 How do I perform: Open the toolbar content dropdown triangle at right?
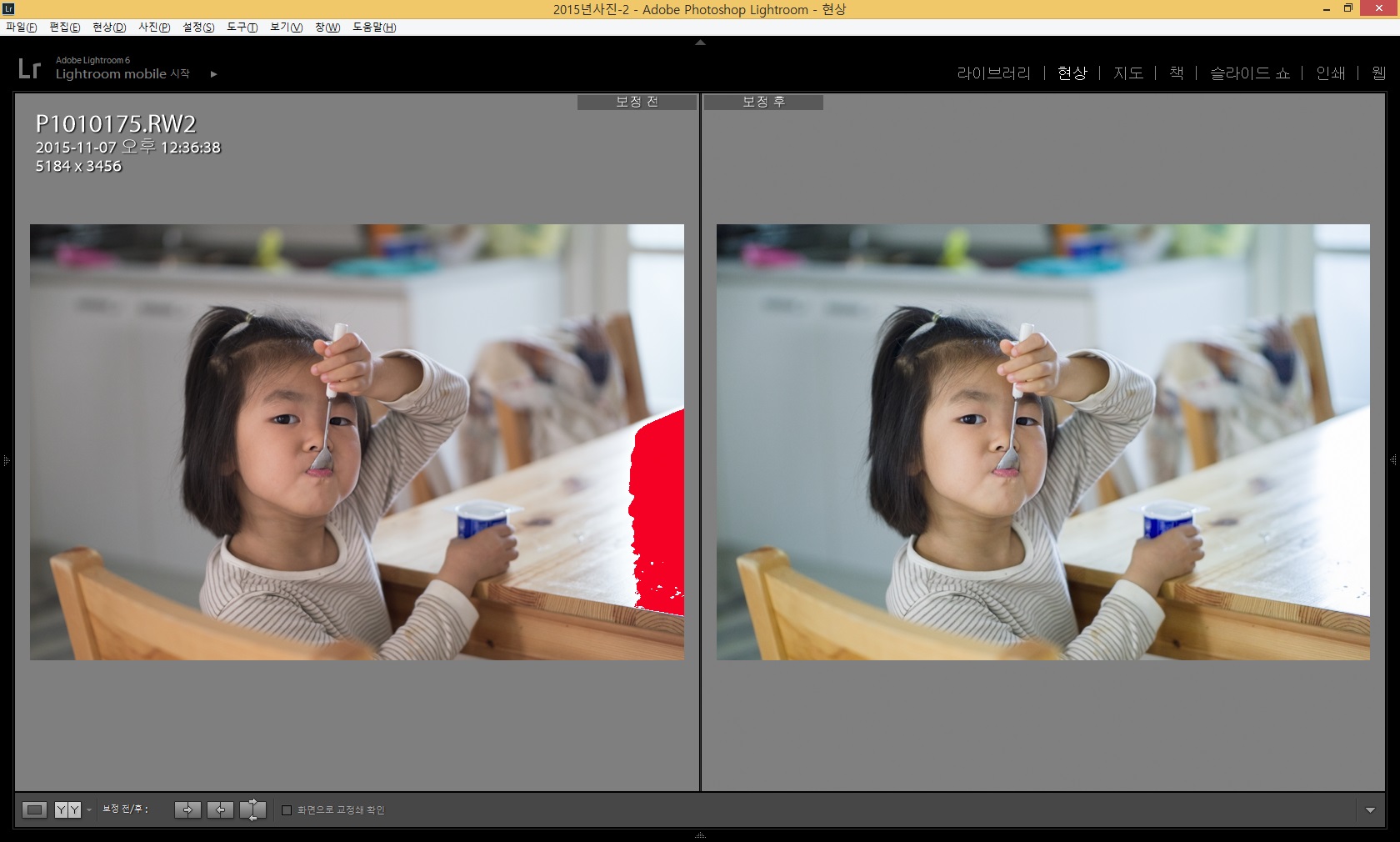(x=1370, y=810)
